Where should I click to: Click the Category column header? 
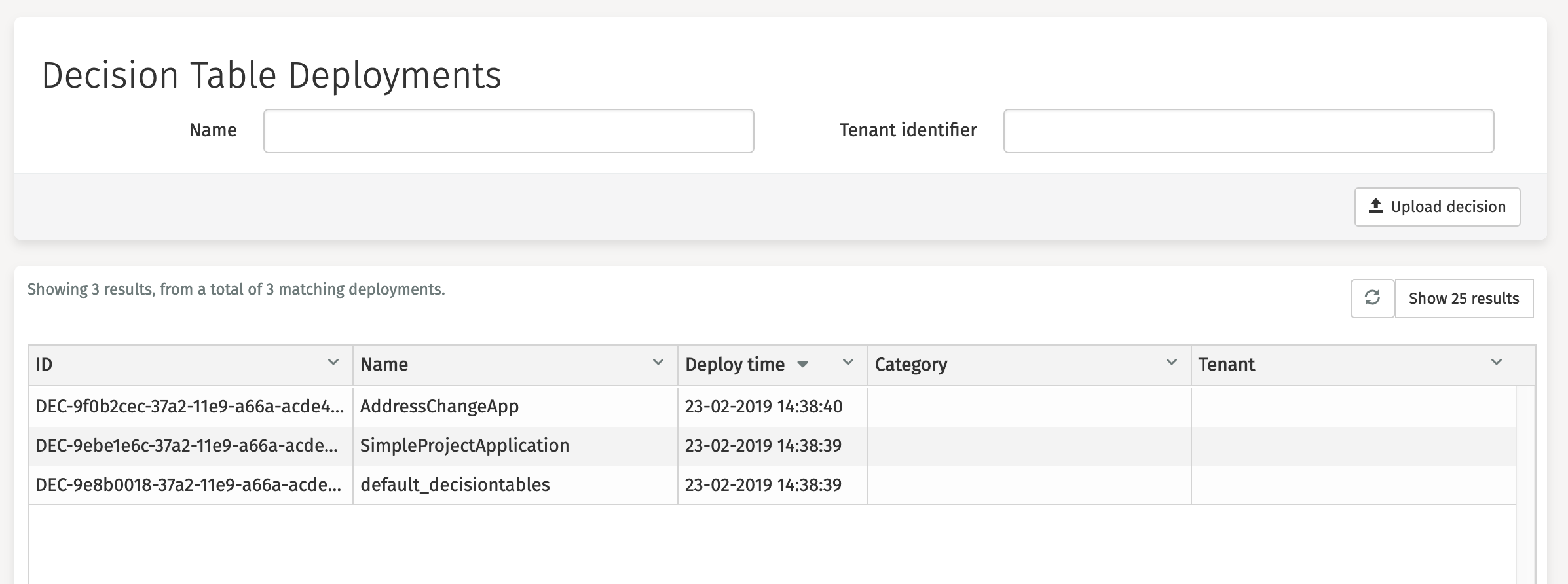[x=910, y=364]
